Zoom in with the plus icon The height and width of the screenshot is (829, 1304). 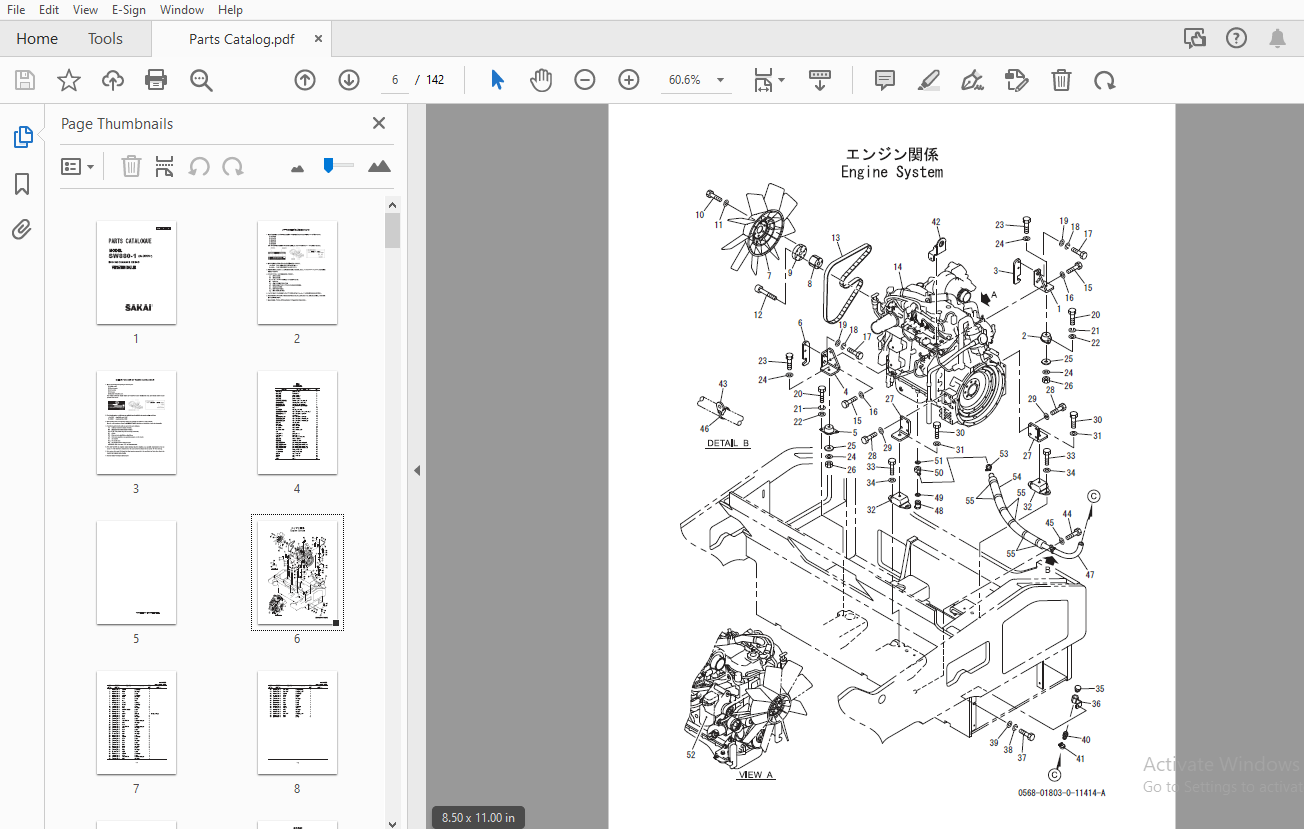tap(629, 80)
